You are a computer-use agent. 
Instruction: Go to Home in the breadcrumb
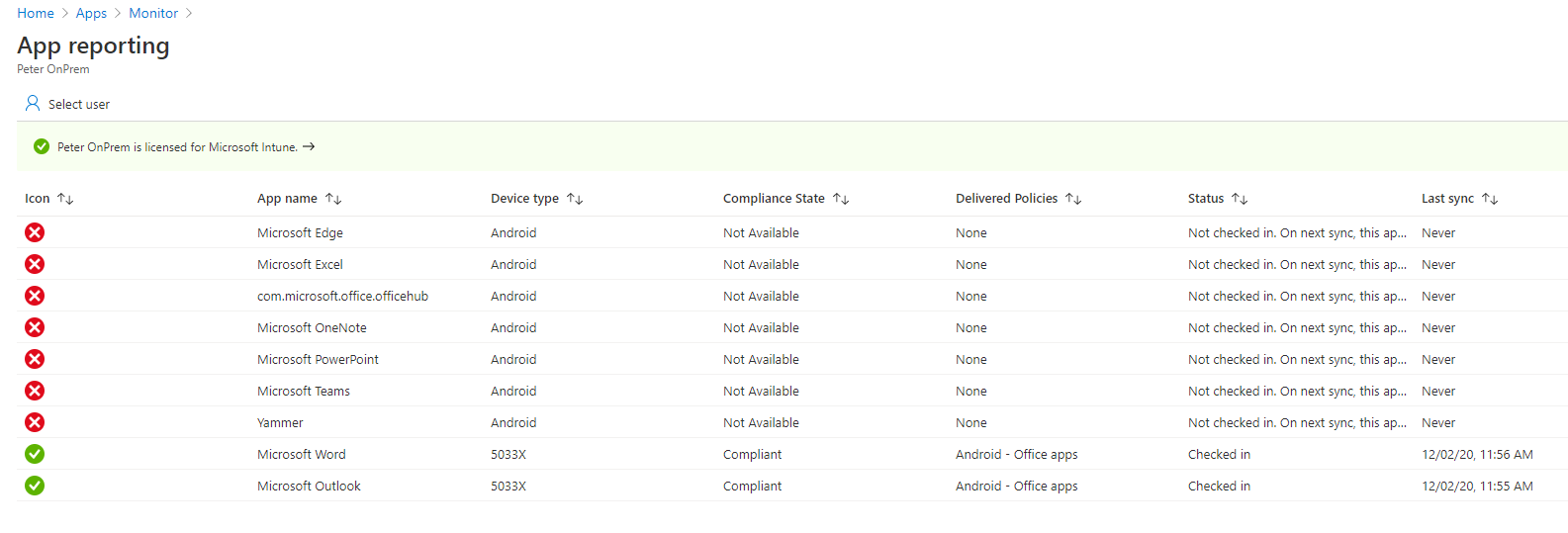pos(36,13)
